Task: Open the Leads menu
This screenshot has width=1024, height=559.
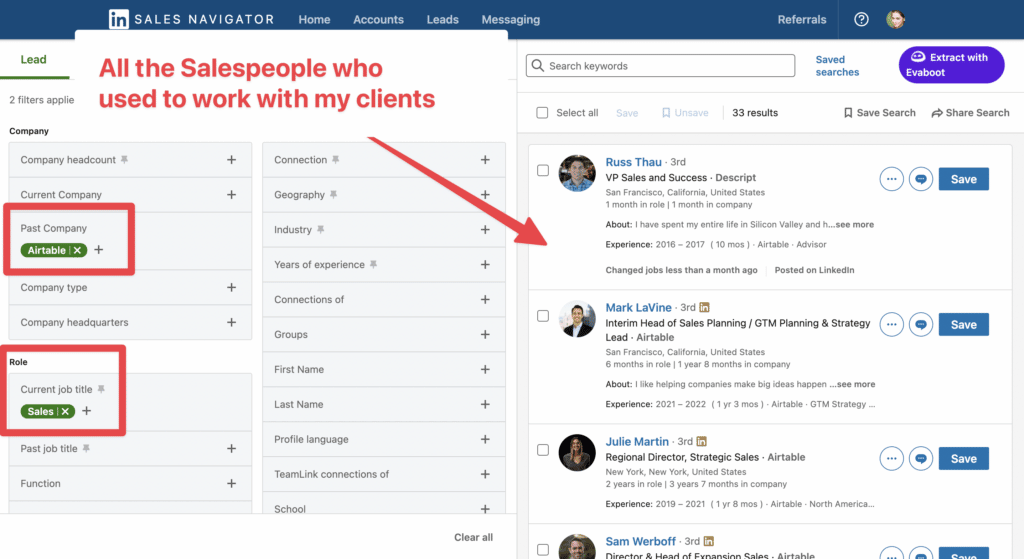Action: (x=443, y=20)
